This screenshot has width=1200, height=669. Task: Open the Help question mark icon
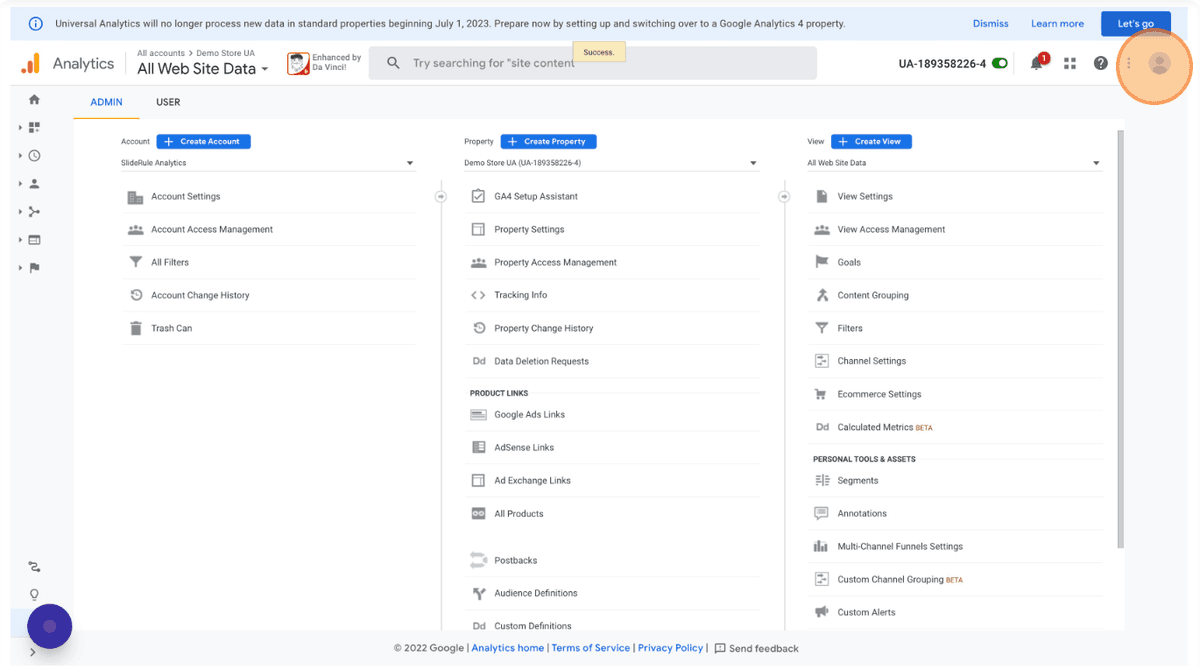tap(1101, 63)
